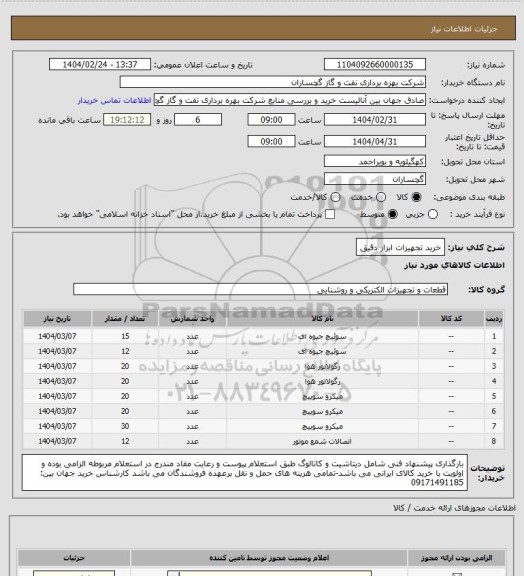Image resolution: width=524 pixels, height=576 pixels.
Task: Click the تاریخ نیاز column header
Action: [x=57, y=318]
